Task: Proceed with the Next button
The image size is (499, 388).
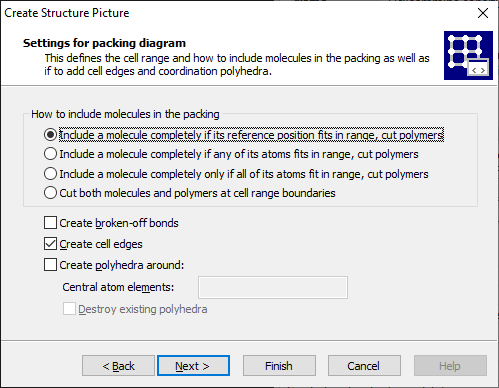Action: pyautogui.click(x=193, y=366)
